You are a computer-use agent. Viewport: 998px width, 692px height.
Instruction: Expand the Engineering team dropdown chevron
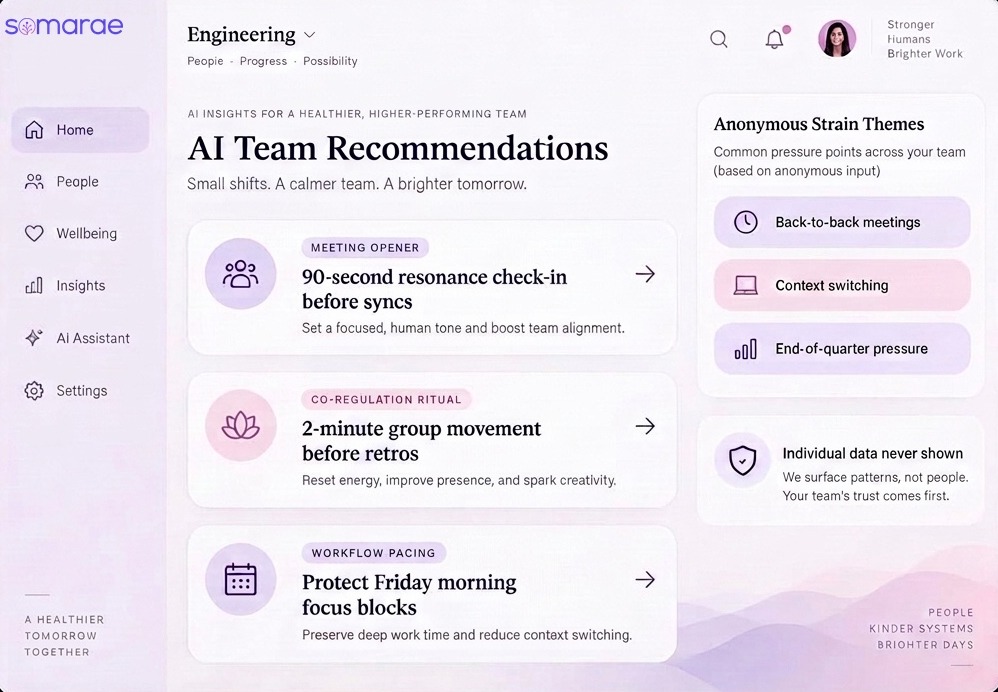[x=309, y=35]
